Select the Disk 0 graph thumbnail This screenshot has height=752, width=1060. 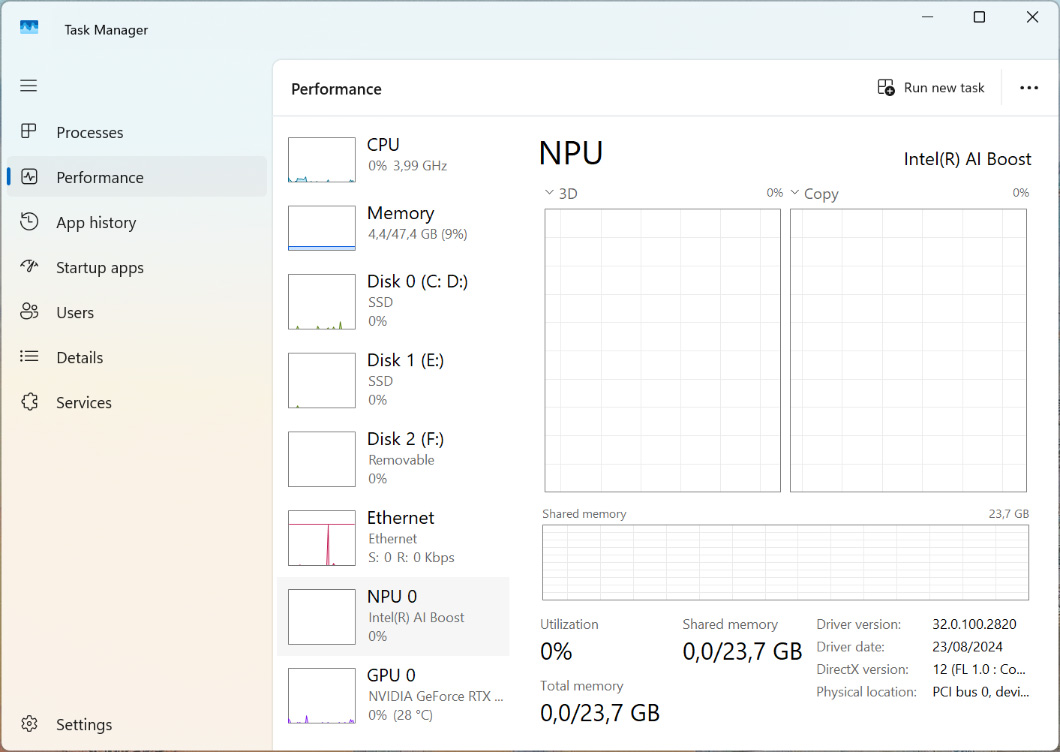(x=322, y=302)
